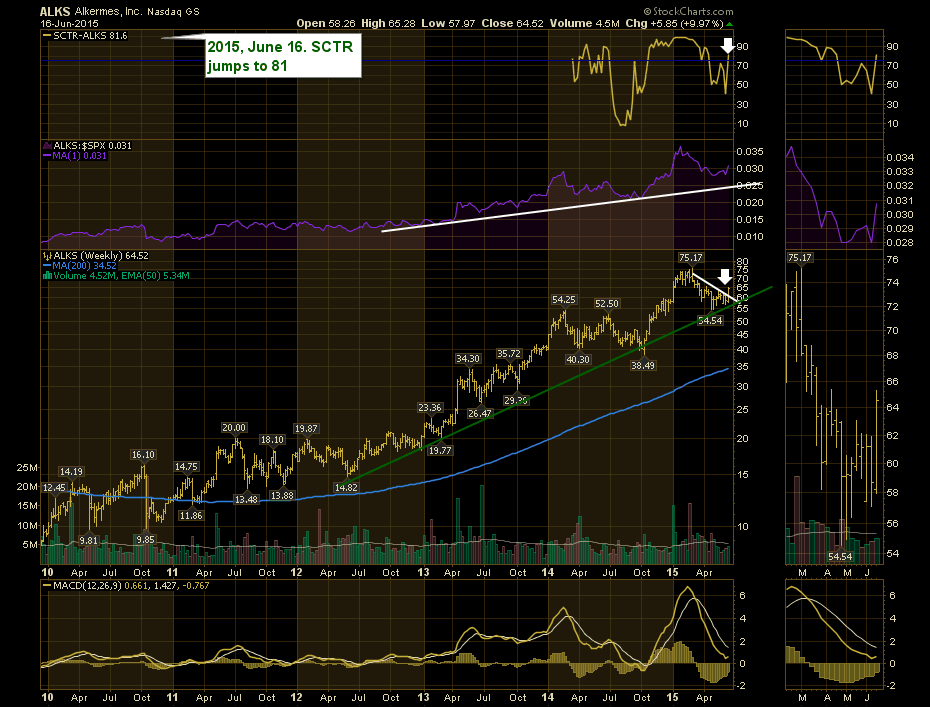Click the 54.25 price peak label
Image resolution: width=930 pixels, height=707 pixels.
coord(563,300)
